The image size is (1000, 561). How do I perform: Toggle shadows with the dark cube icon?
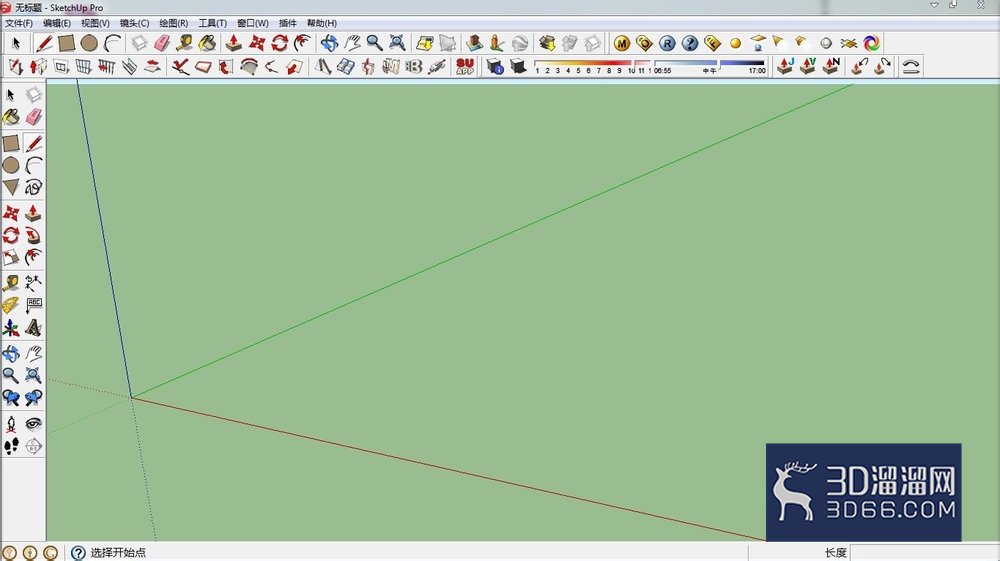point(518,66)
